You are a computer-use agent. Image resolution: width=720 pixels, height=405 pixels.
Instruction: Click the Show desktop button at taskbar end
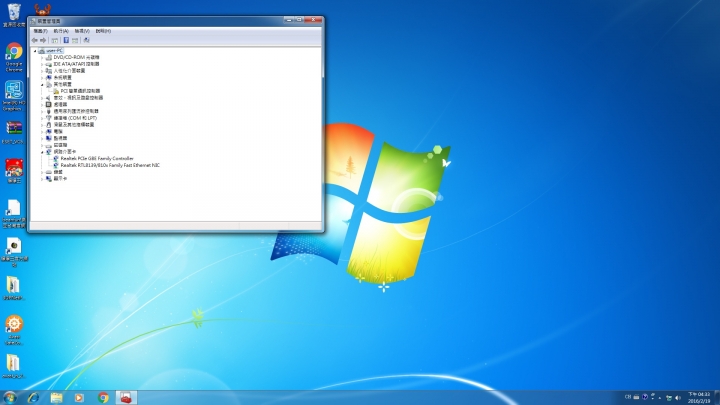(x=717, y=398)
